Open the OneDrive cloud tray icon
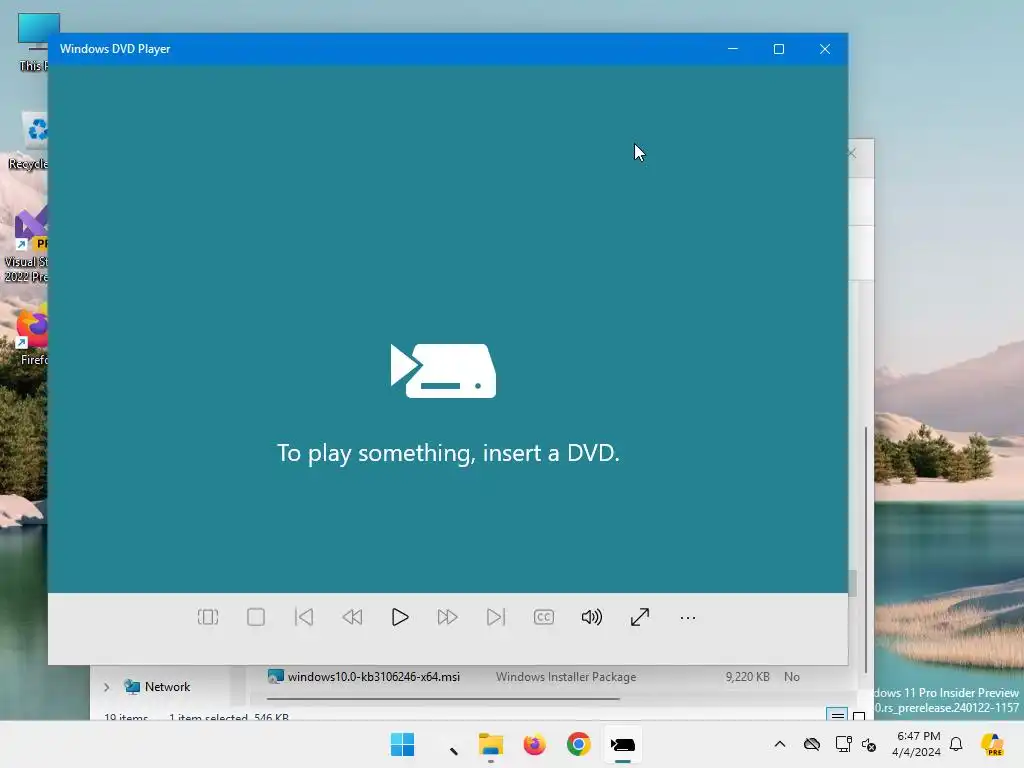This screenshot has width=1024, height=768. 812,744
